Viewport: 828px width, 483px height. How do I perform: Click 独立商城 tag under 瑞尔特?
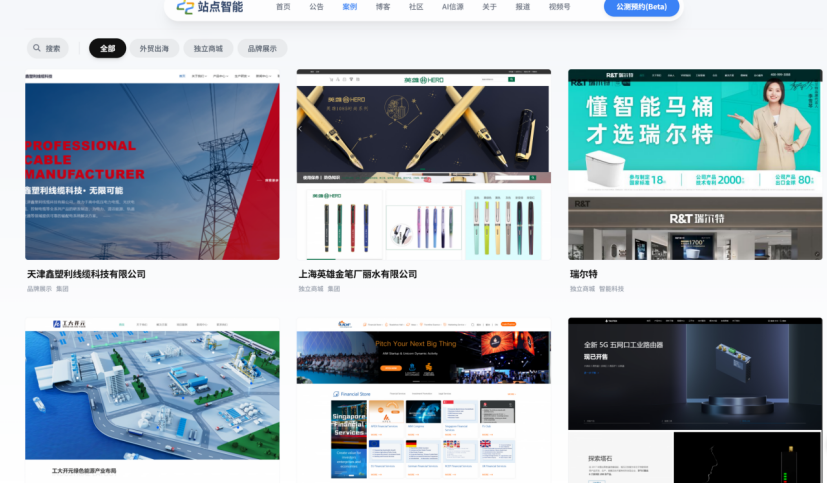click(x=582, y=289)
